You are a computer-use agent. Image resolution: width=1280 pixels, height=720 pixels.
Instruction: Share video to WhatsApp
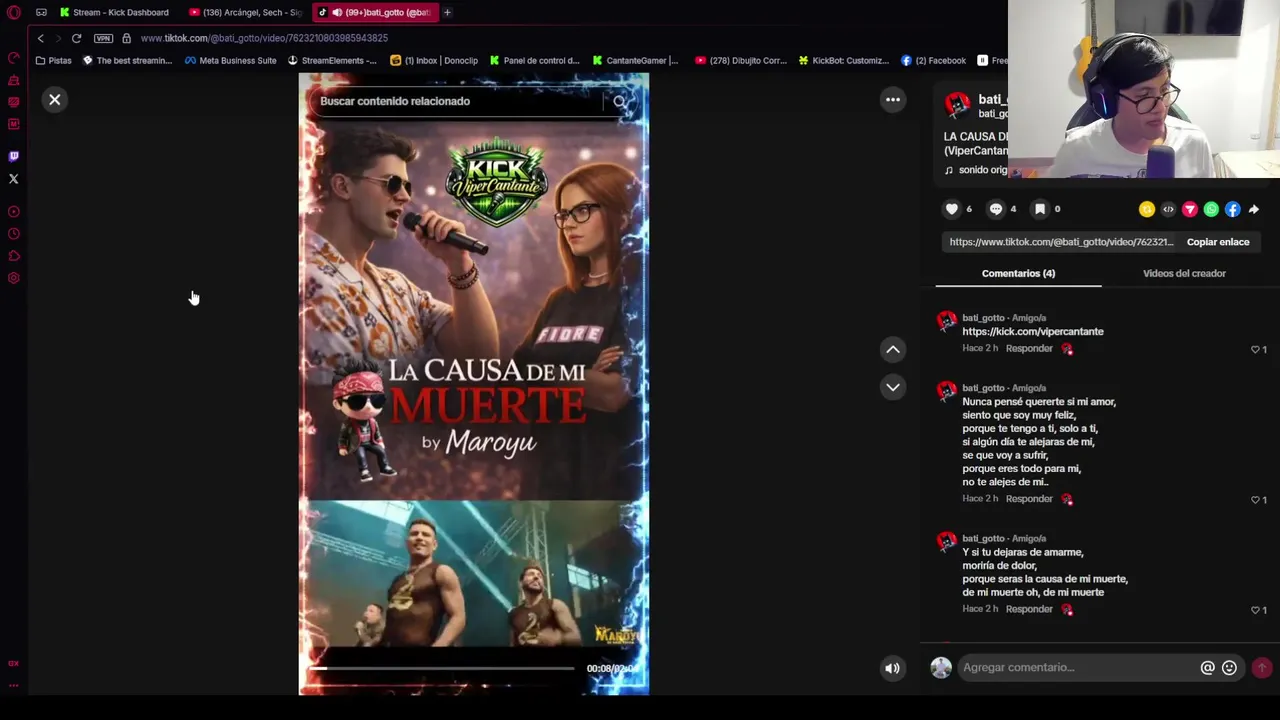1211,209
